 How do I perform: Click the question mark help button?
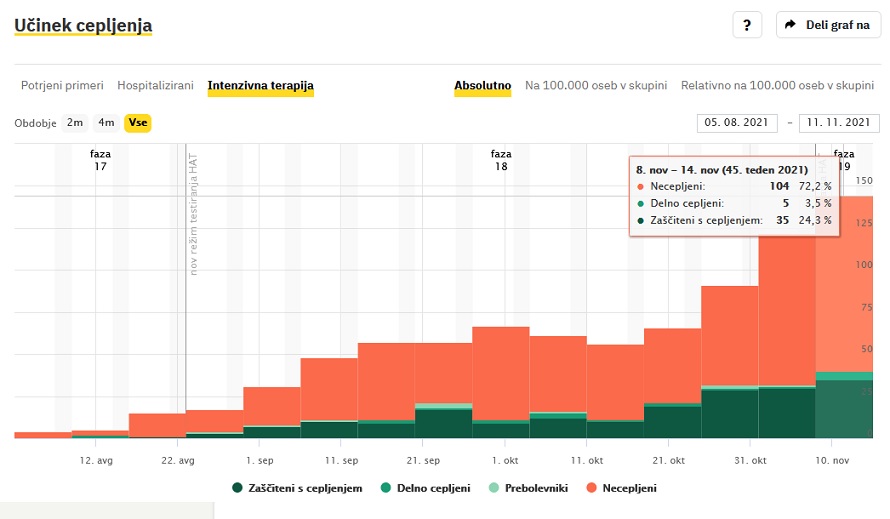click(747, 25)
